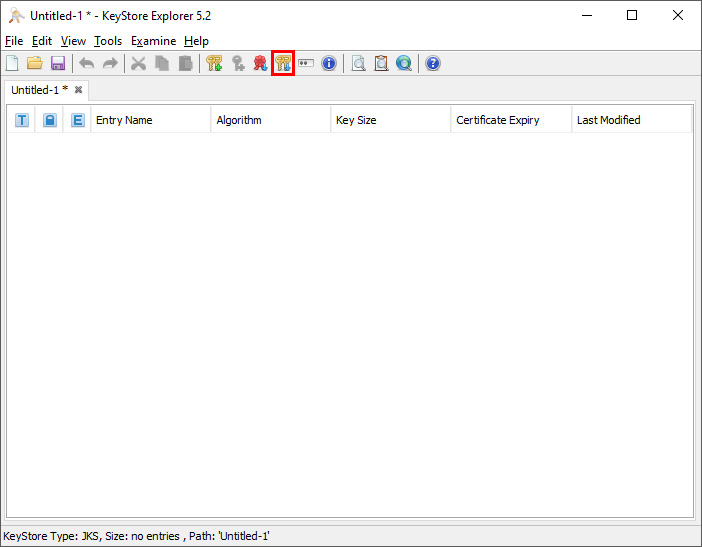Generate a secret key using the key icon
The image size is (702, 547).
tap(238, 63)
